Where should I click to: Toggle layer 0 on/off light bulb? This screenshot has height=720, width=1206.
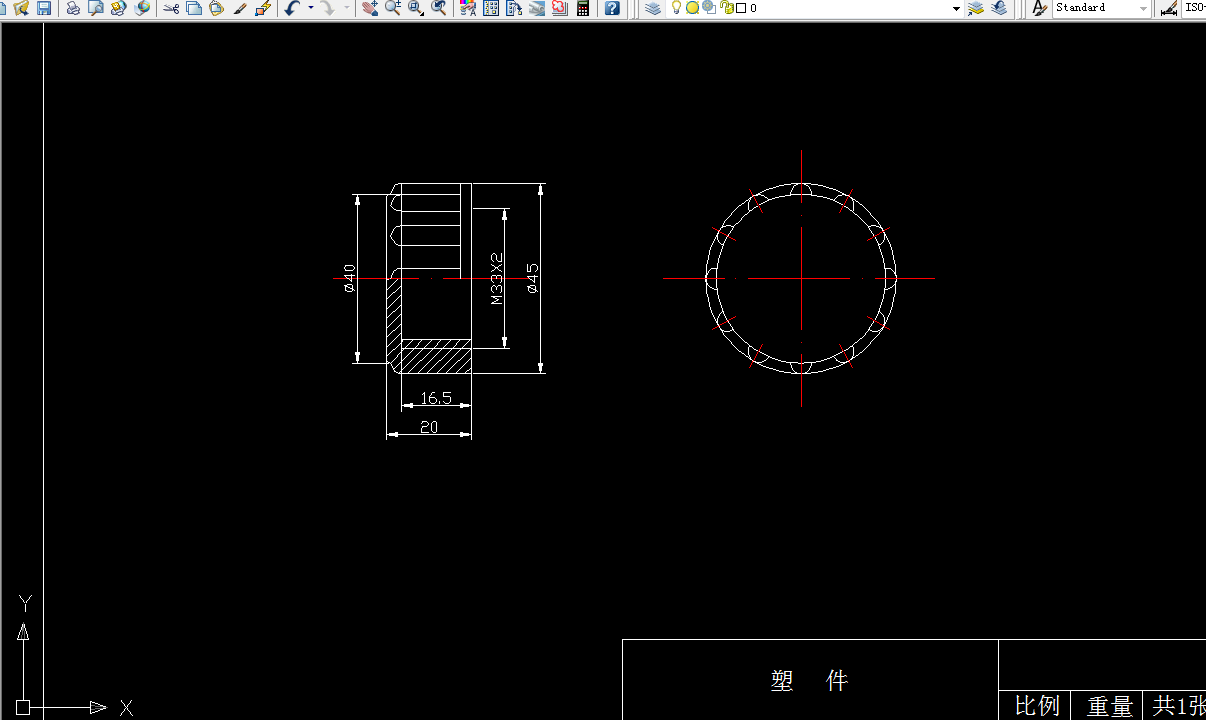pos(676,7)
